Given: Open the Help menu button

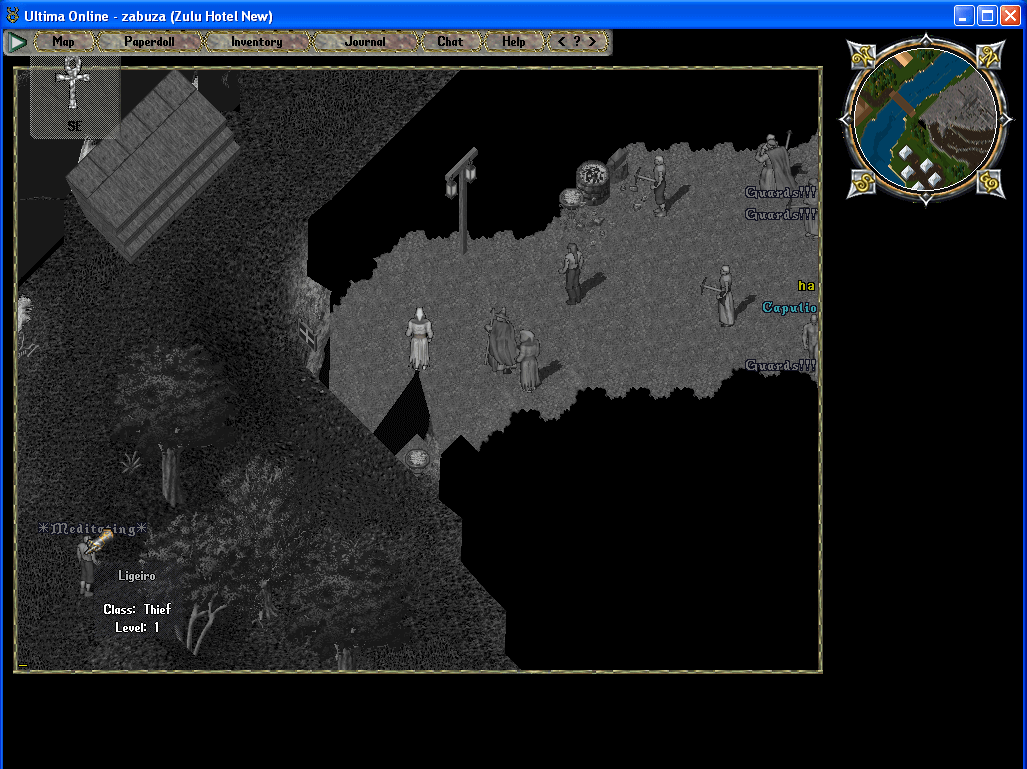Looking at the screenshot, I should tap(514, 42).
